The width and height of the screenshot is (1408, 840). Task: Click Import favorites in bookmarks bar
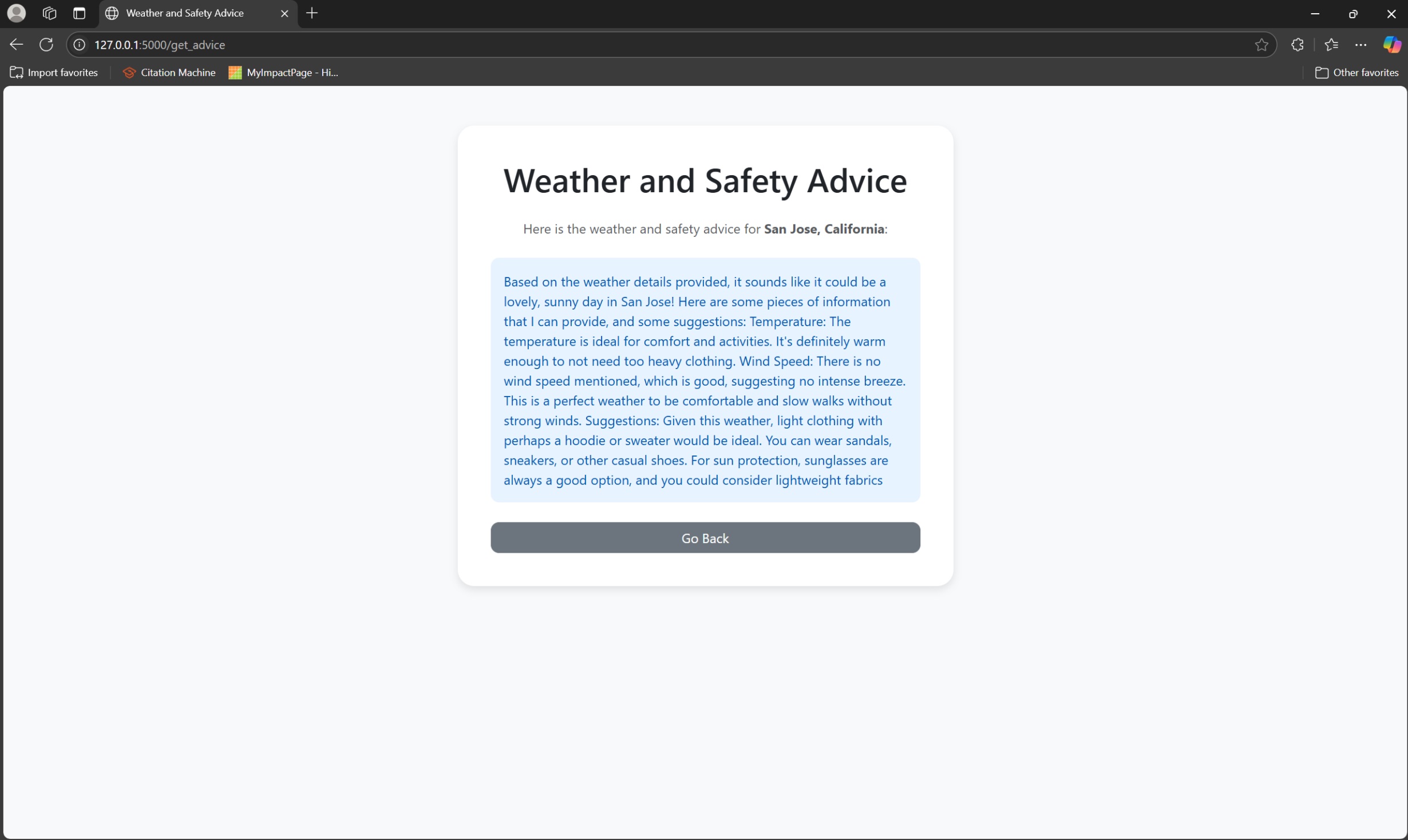pyautogui.click(x=54, y=73)
